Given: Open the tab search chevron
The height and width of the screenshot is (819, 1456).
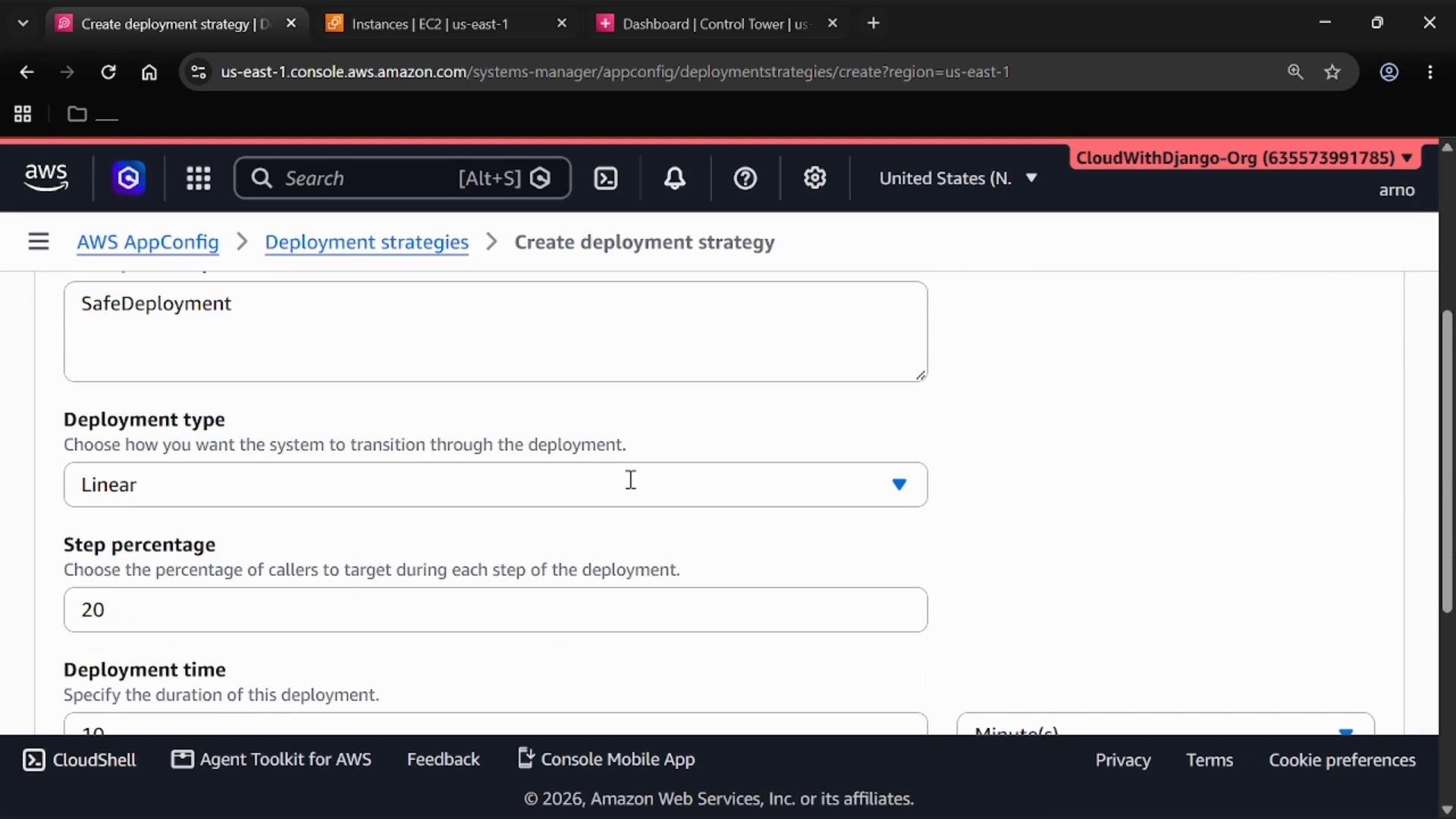Looking at the screenshot, I should point(23,24).
